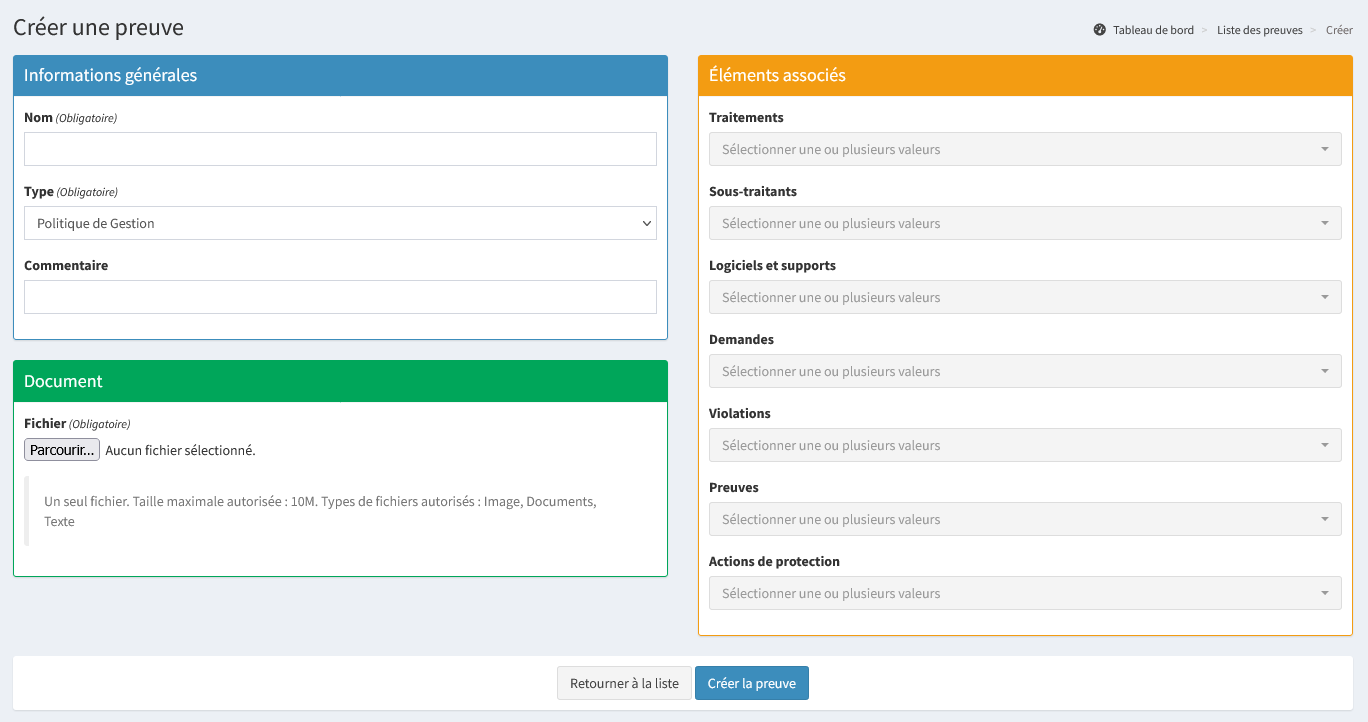The width and height of the screenshot is (1368, 722).
Task: Click the chevron on the Type select
Action: click(646, 224)
